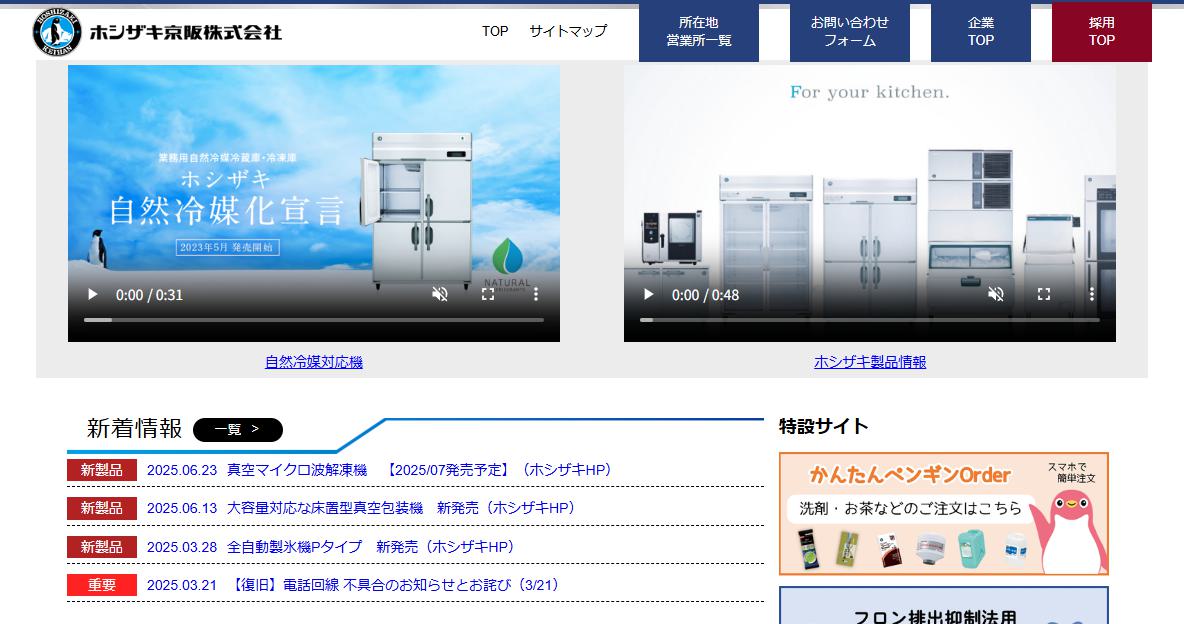Enter fullscreen on the 自然冷媒化宣言 video

coord(488,295)
